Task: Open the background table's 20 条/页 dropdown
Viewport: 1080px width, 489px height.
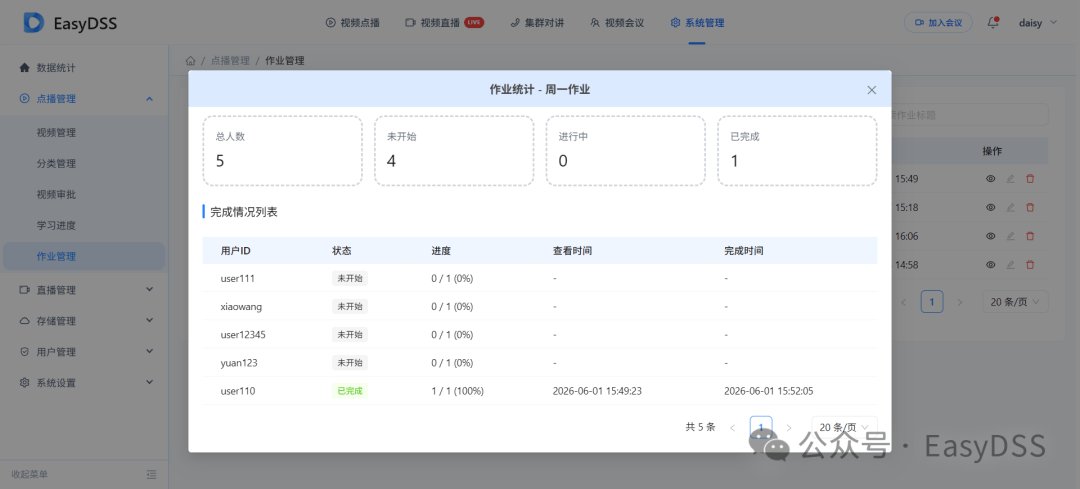Action: (1015, 302)
